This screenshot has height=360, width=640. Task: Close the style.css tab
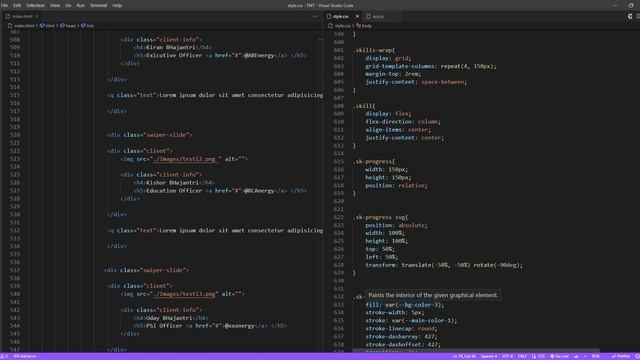[x=357, y=16]
